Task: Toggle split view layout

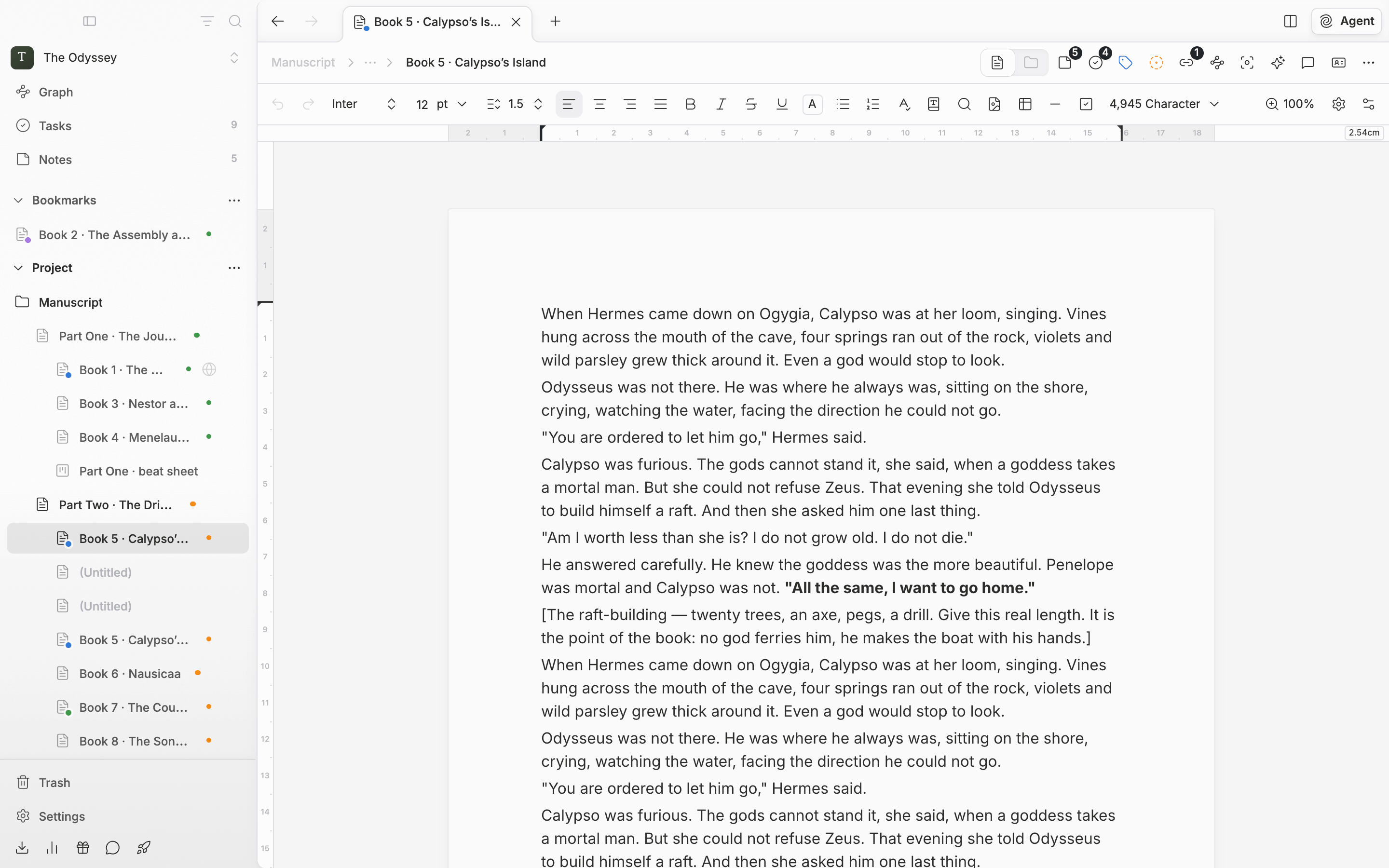Action: [x=1290, y=21]
